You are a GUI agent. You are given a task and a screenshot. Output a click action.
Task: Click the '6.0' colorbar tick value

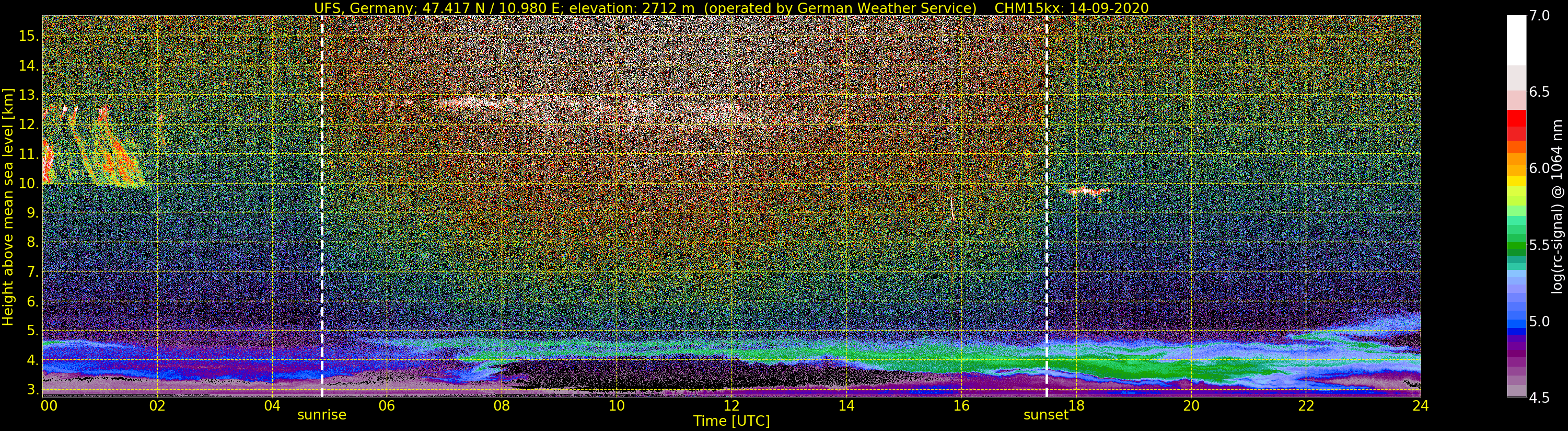pyautogui.click(x=1539, y=168)
